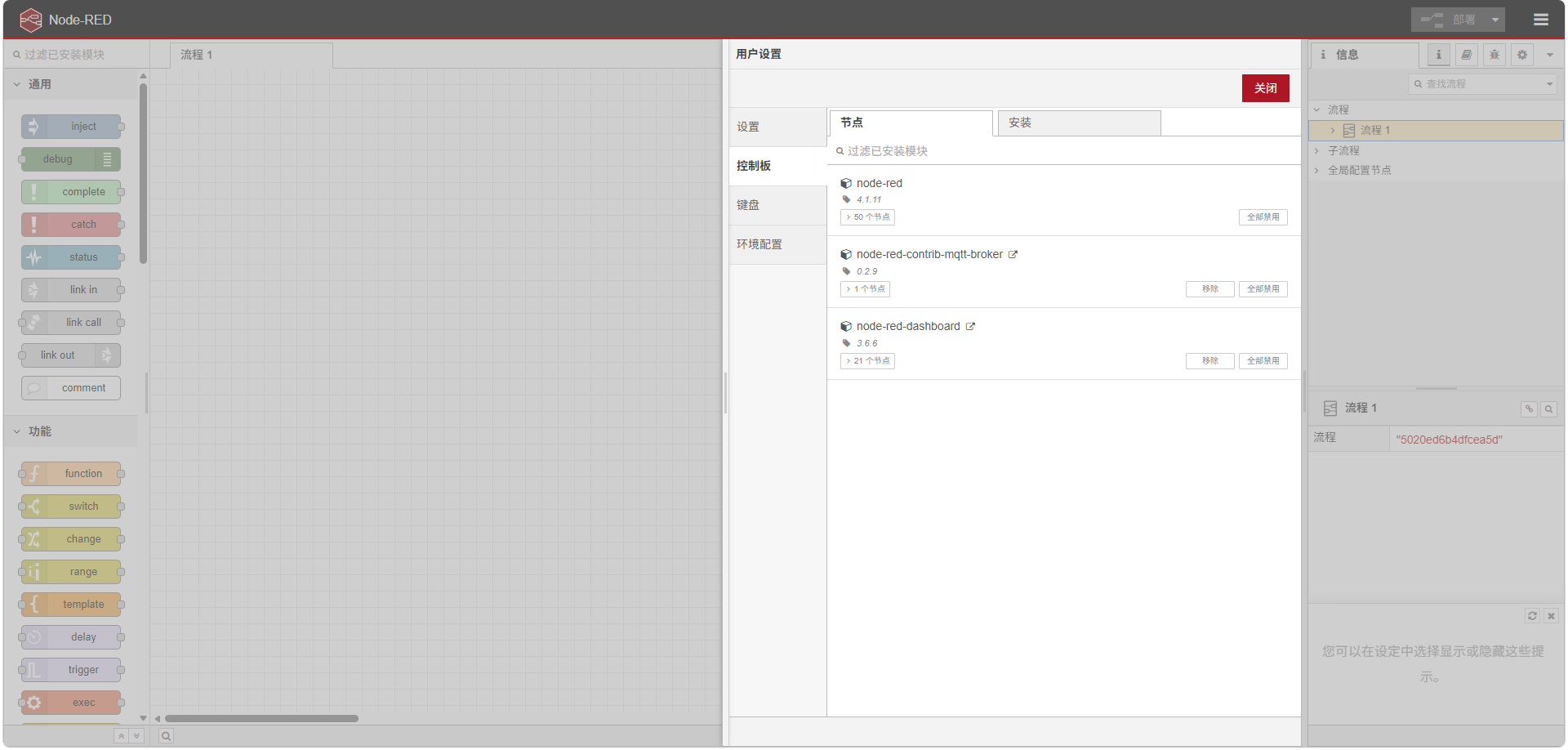Open node-red-dashboard external link icon
The image size is (1568, 750).
point(970,327)
